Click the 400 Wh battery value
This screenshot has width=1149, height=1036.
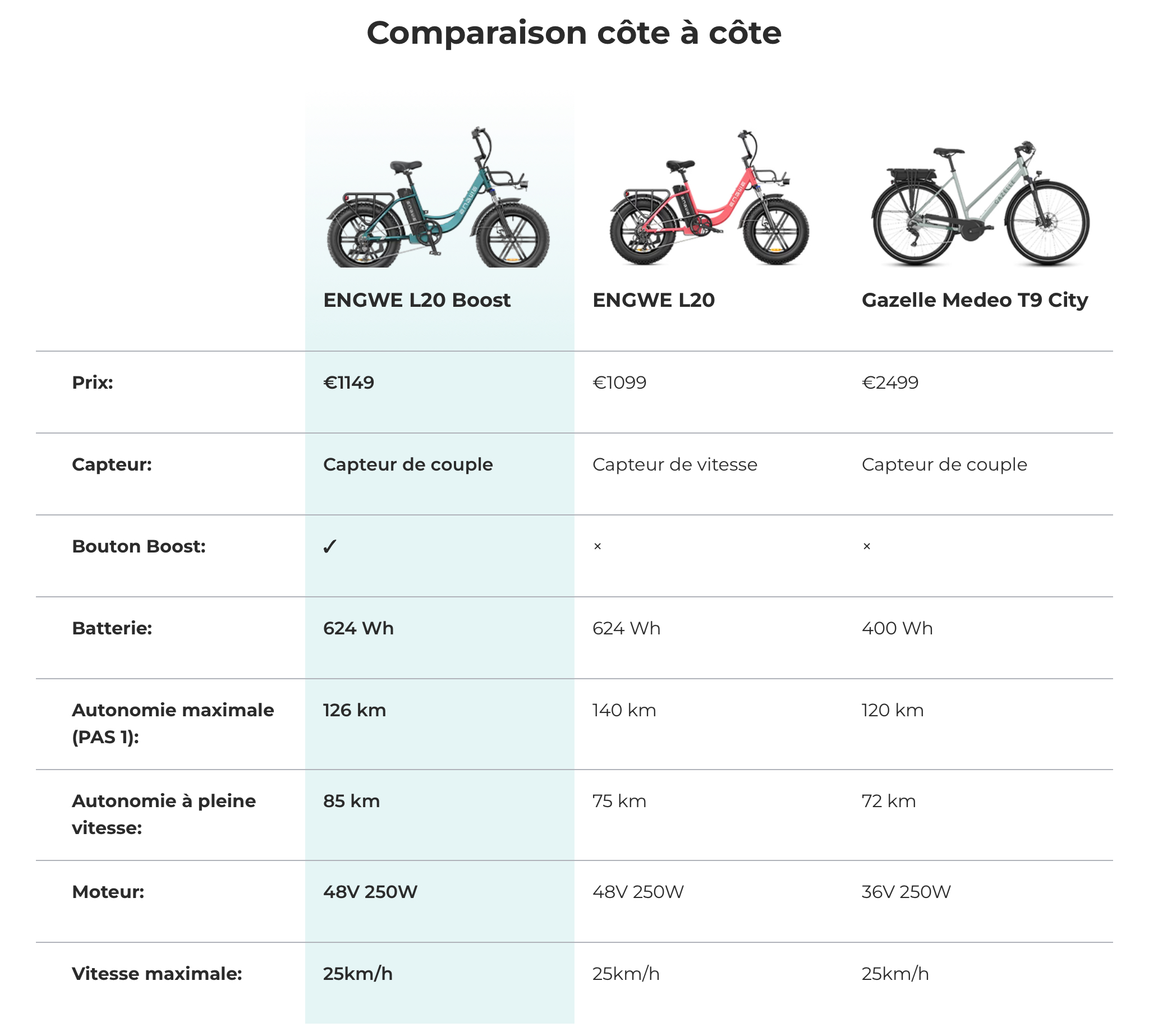pyautogui.click(x=897, y=628)
